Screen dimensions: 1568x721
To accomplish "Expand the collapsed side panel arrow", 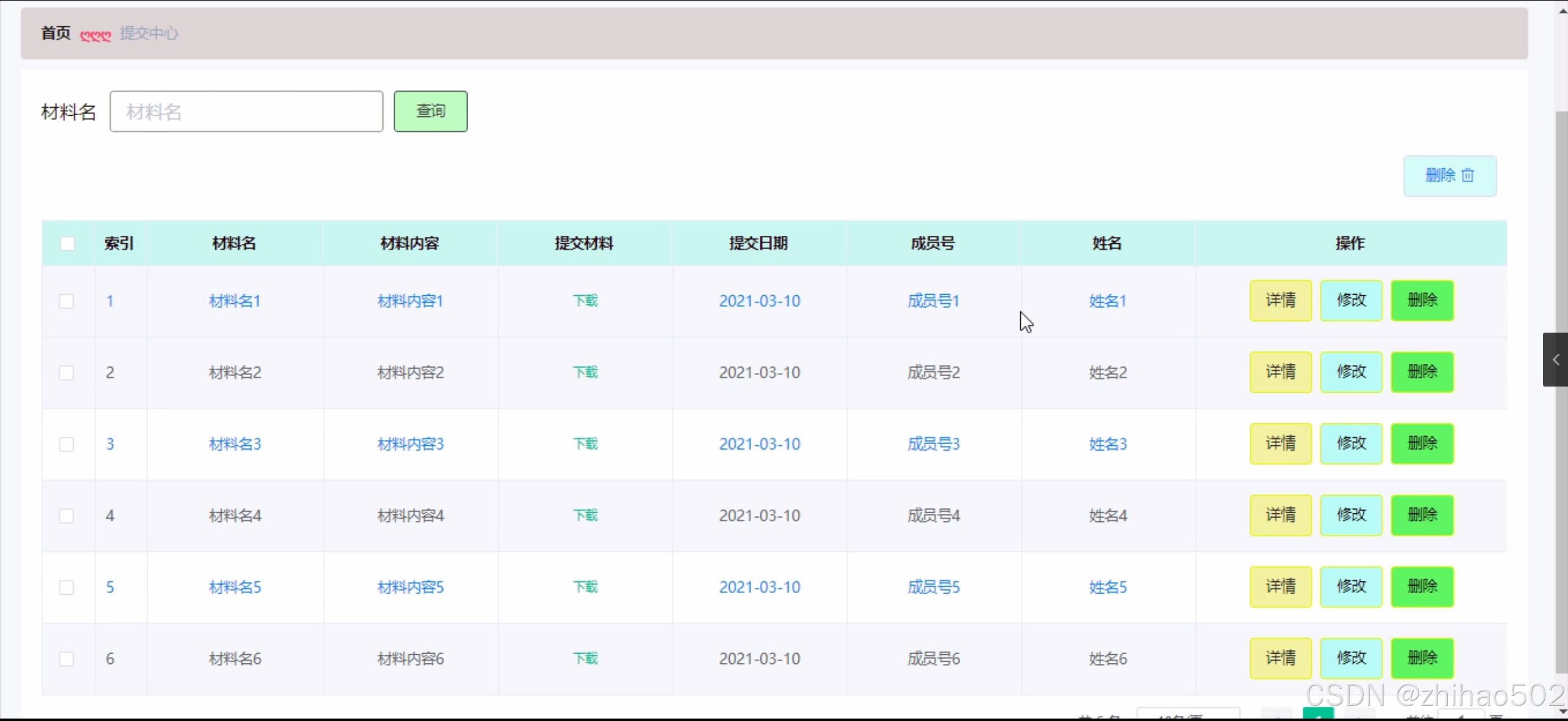I will pyautogui.click(x=1555, y=360).
